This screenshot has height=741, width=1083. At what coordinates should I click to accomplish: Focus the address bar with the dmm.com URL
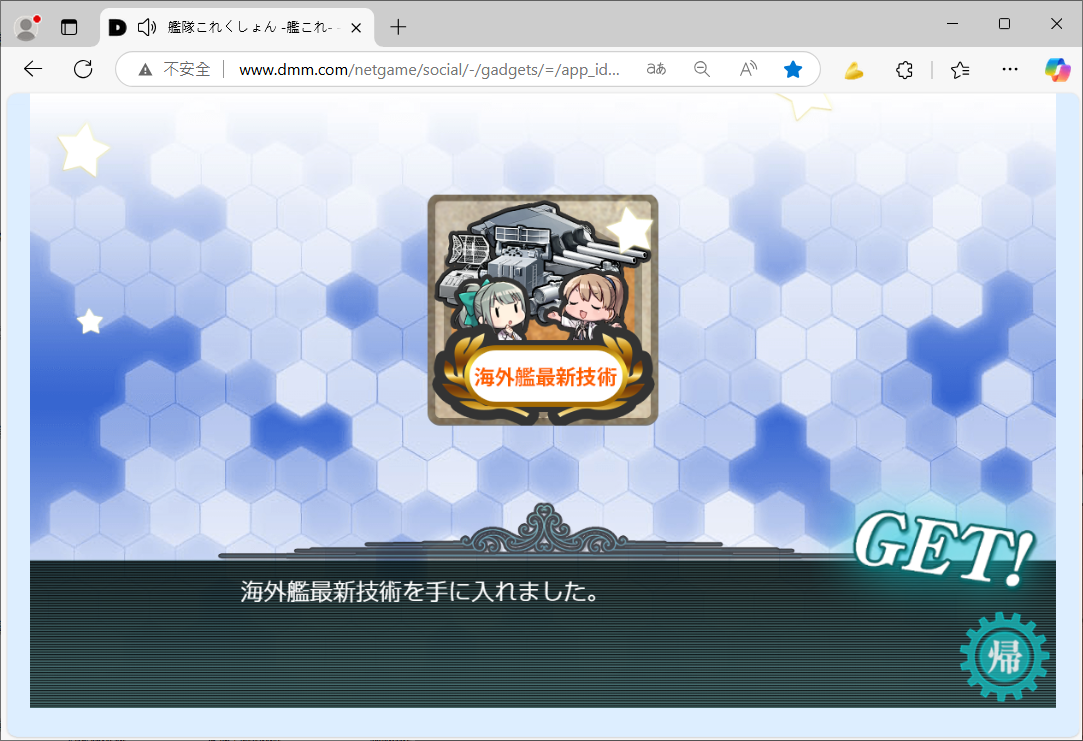click(x=430, y=70)
